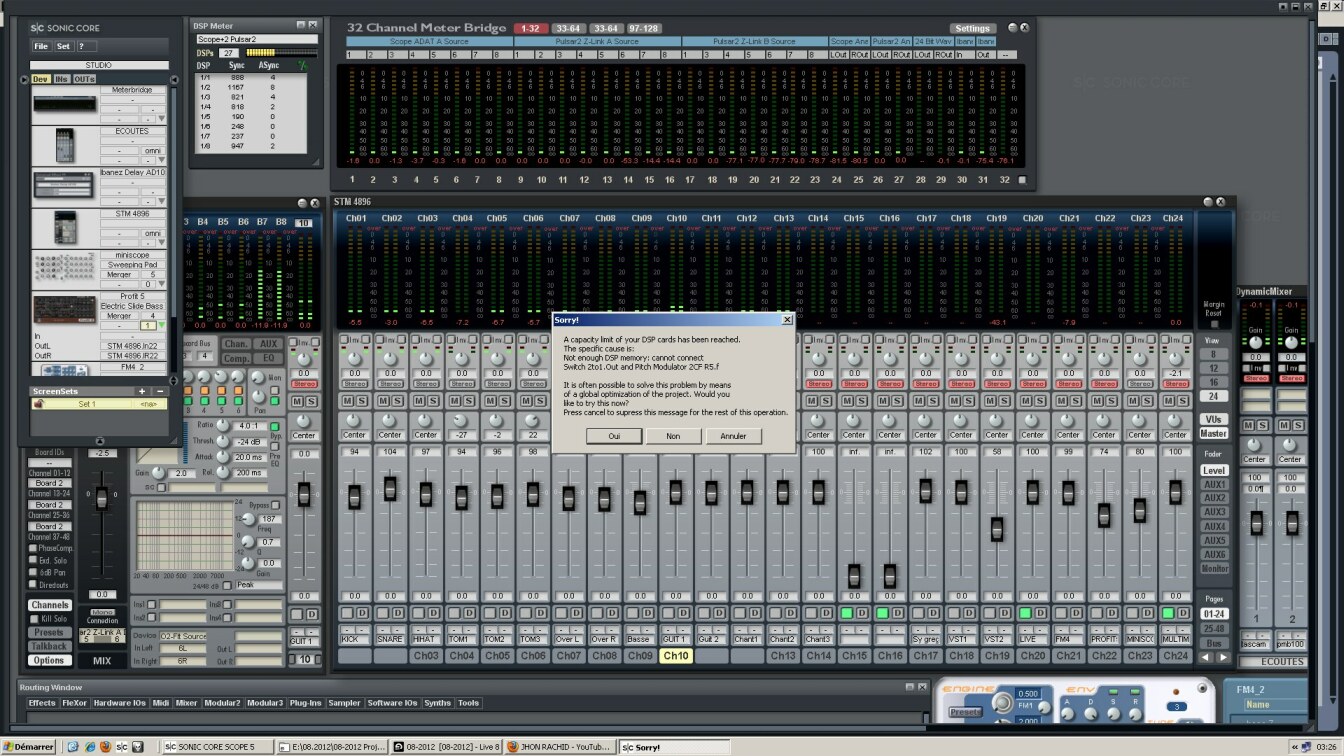Open the Live 8 taskbar item
The image size is (1344, 756).
tap(444, 747)
